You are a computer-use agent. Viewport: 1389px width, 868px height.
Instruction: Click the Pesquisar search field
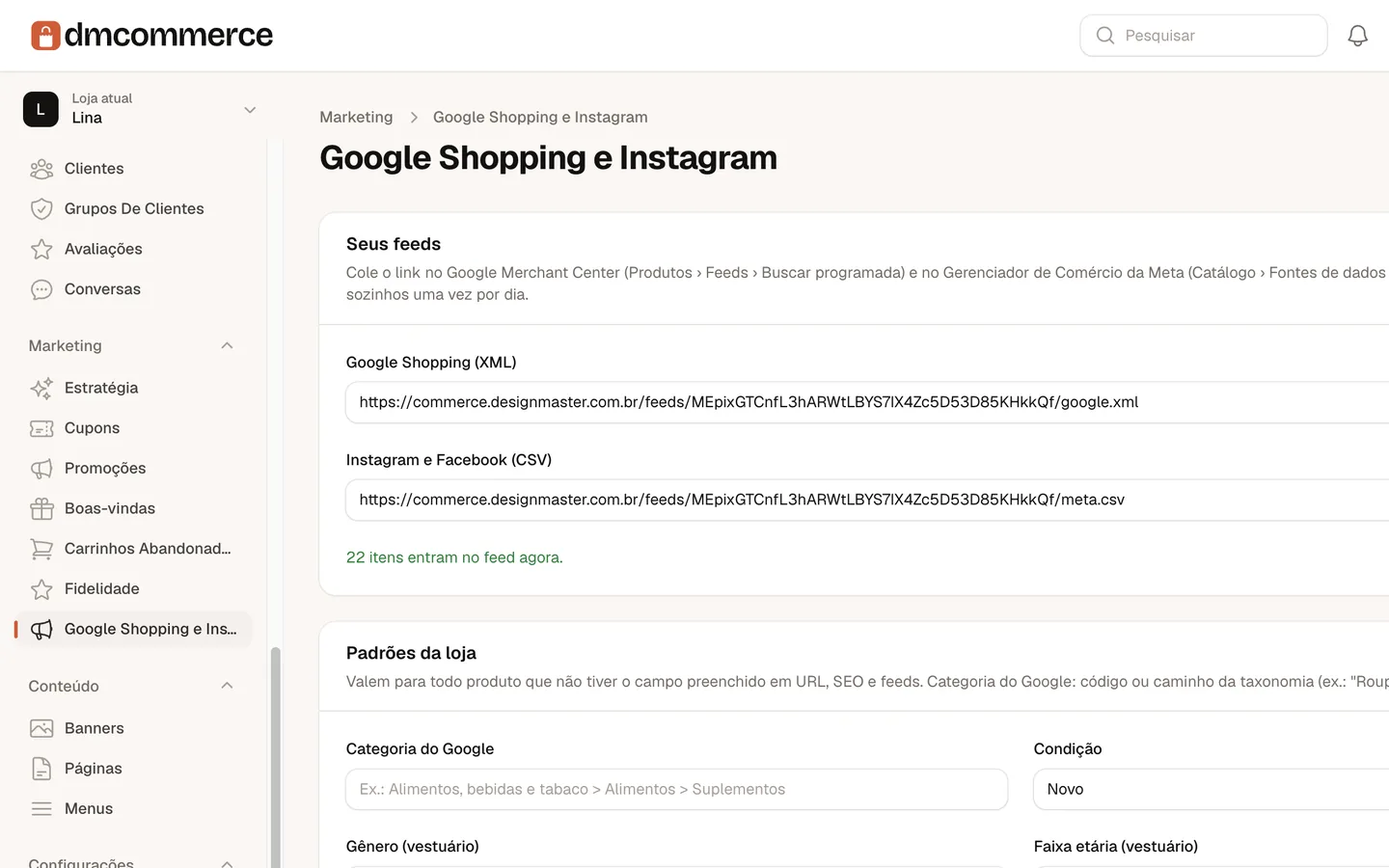tap(1204, 36)
